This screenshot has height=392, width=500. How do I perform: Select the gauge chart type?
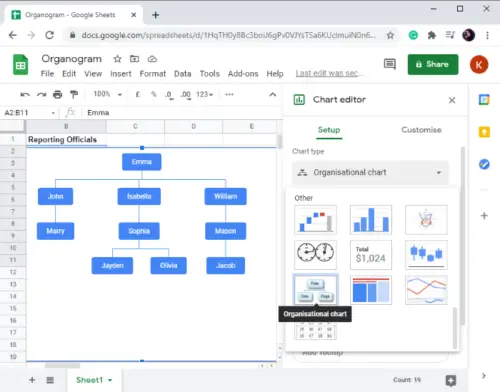[x=315, y=255]
